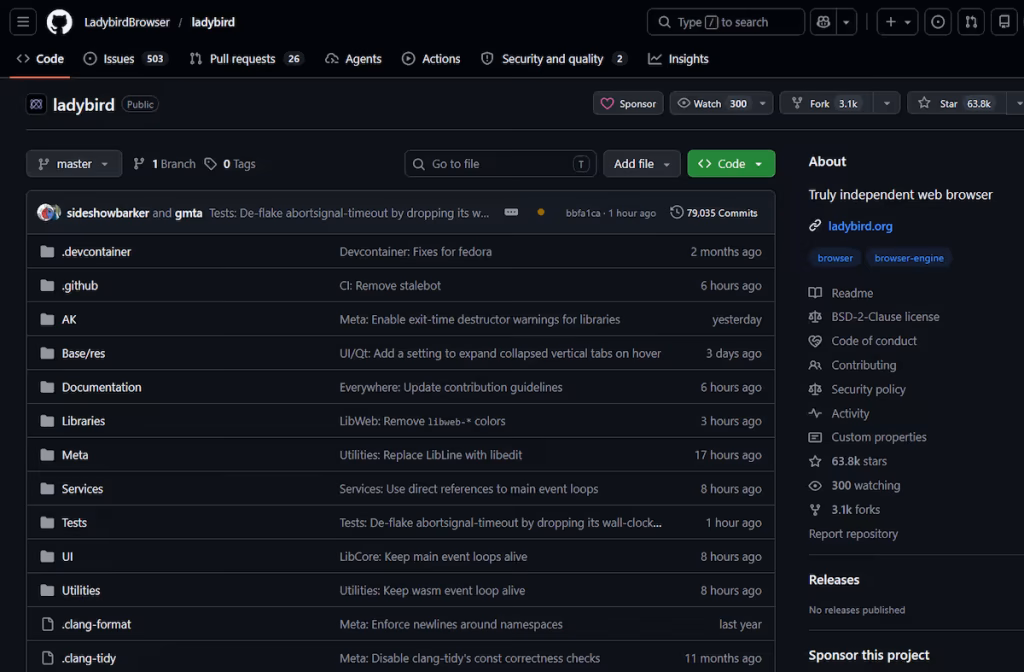Click BSD-2-Clause license link

tap(885, 317)
